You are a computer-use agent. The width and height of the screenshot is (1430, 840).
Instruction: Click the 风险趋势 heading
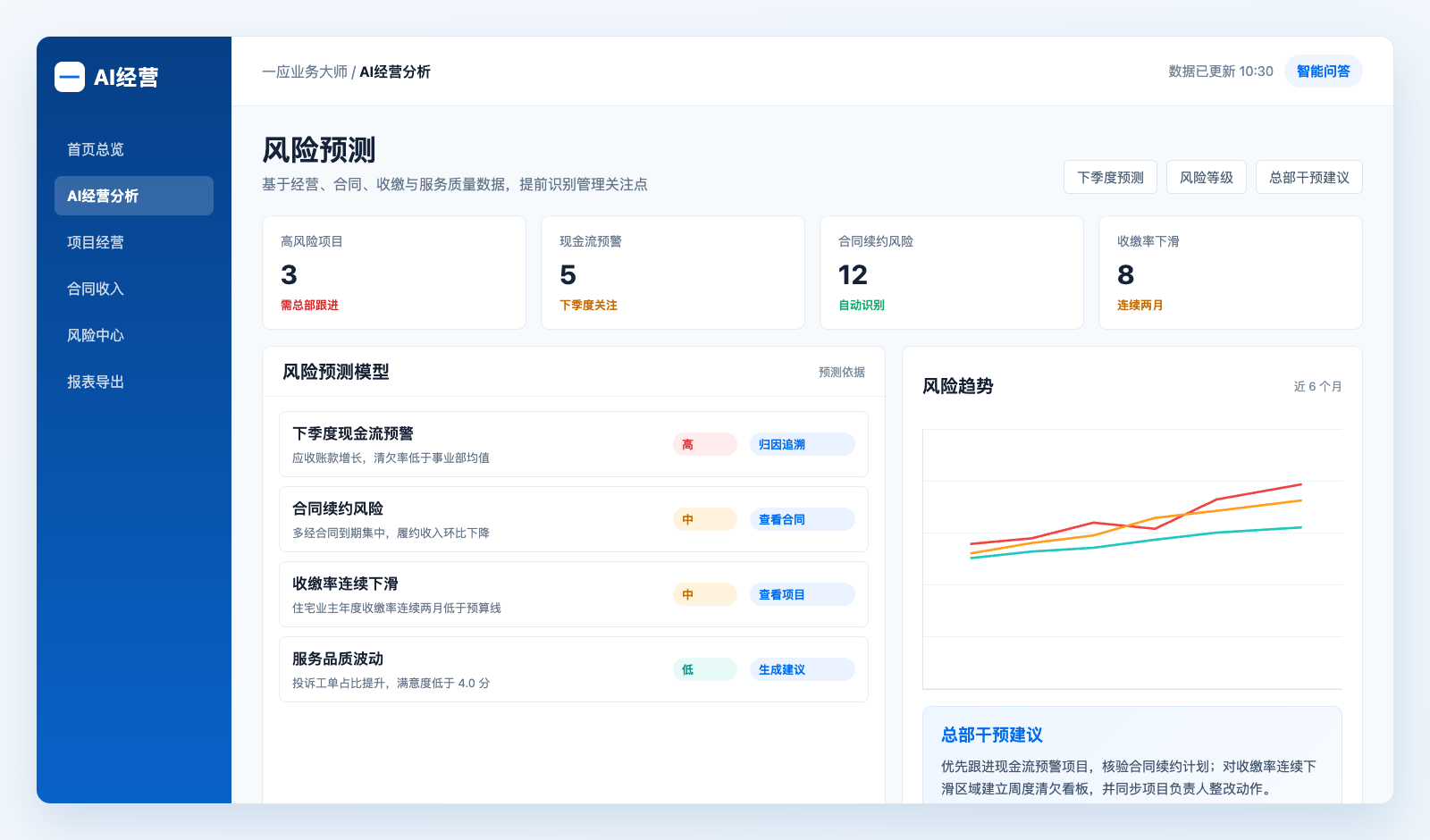(x=958, y=386)
